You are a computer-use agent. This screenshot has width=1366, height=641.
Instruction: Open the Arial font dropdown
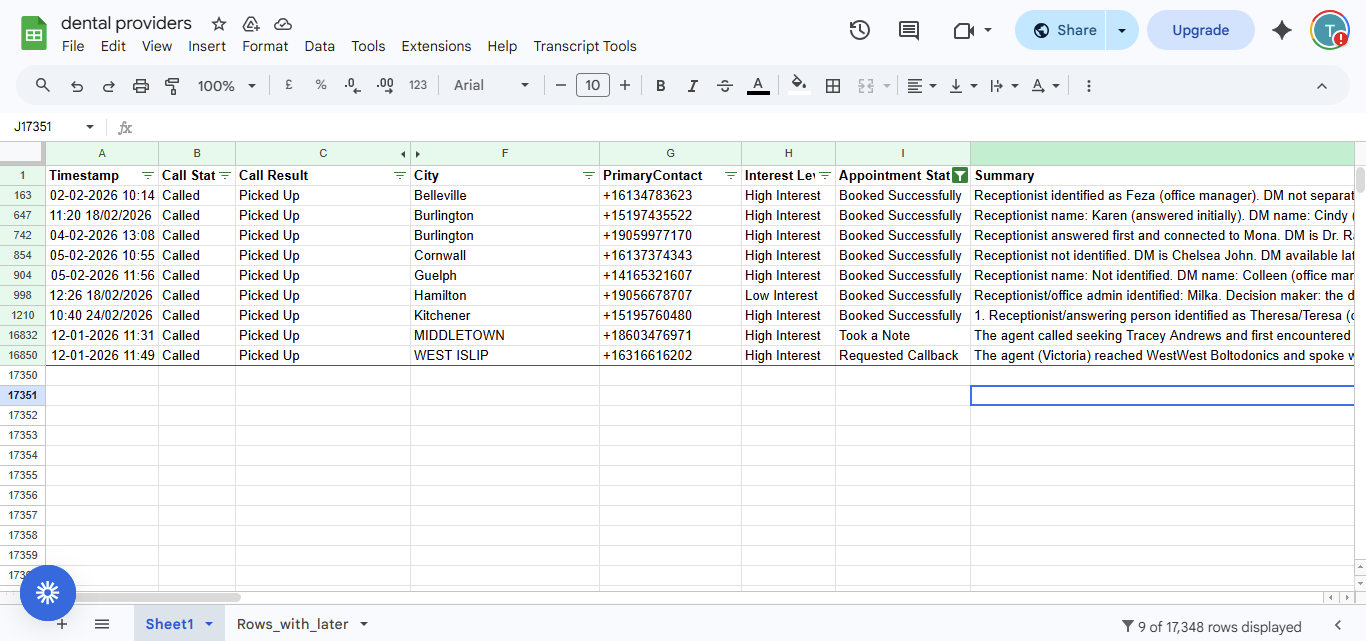click(491, 86)
